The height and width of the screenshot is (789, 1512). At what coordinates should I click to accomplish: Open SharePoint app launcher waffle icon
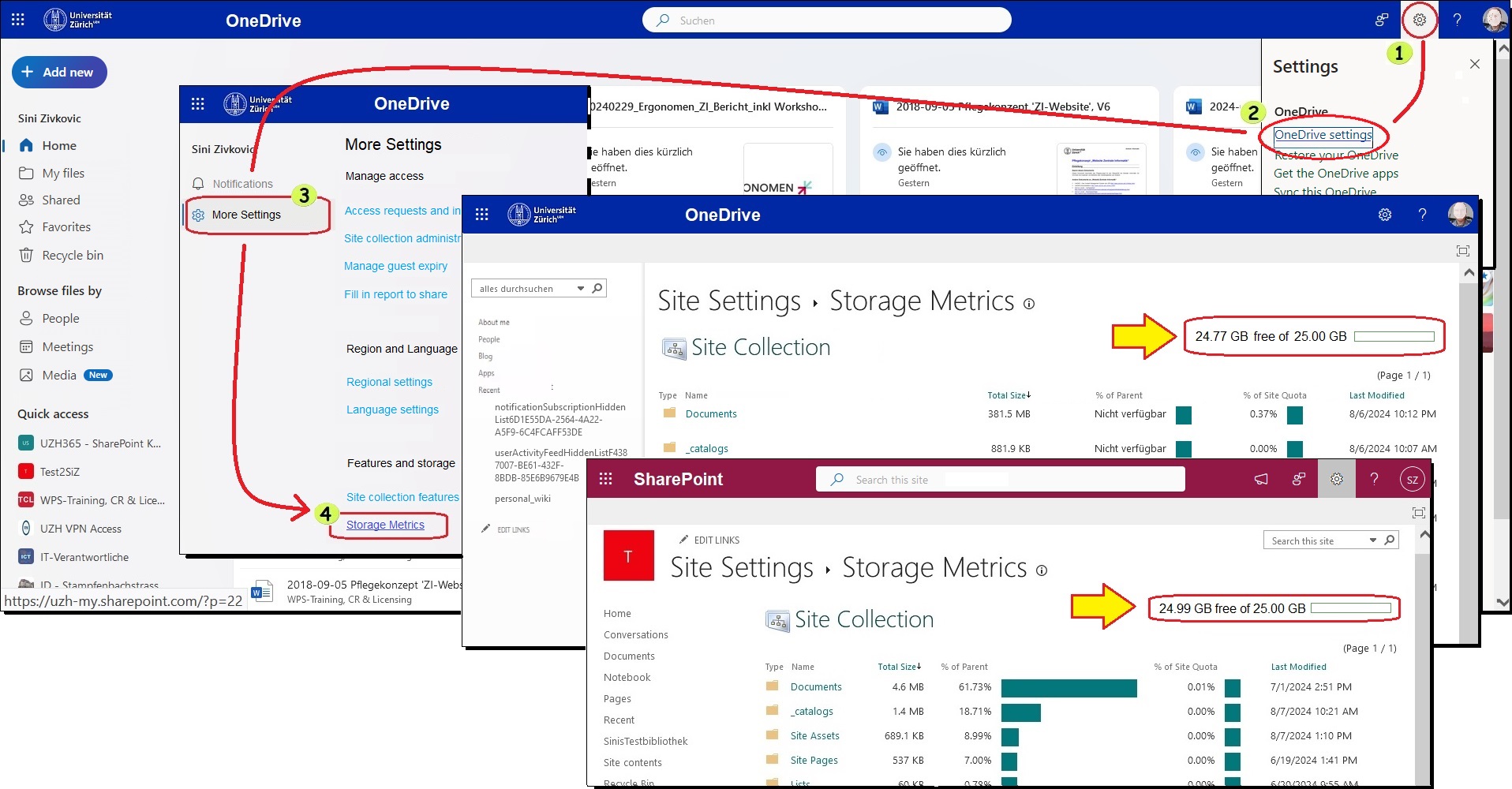click(x=605, y=479)
